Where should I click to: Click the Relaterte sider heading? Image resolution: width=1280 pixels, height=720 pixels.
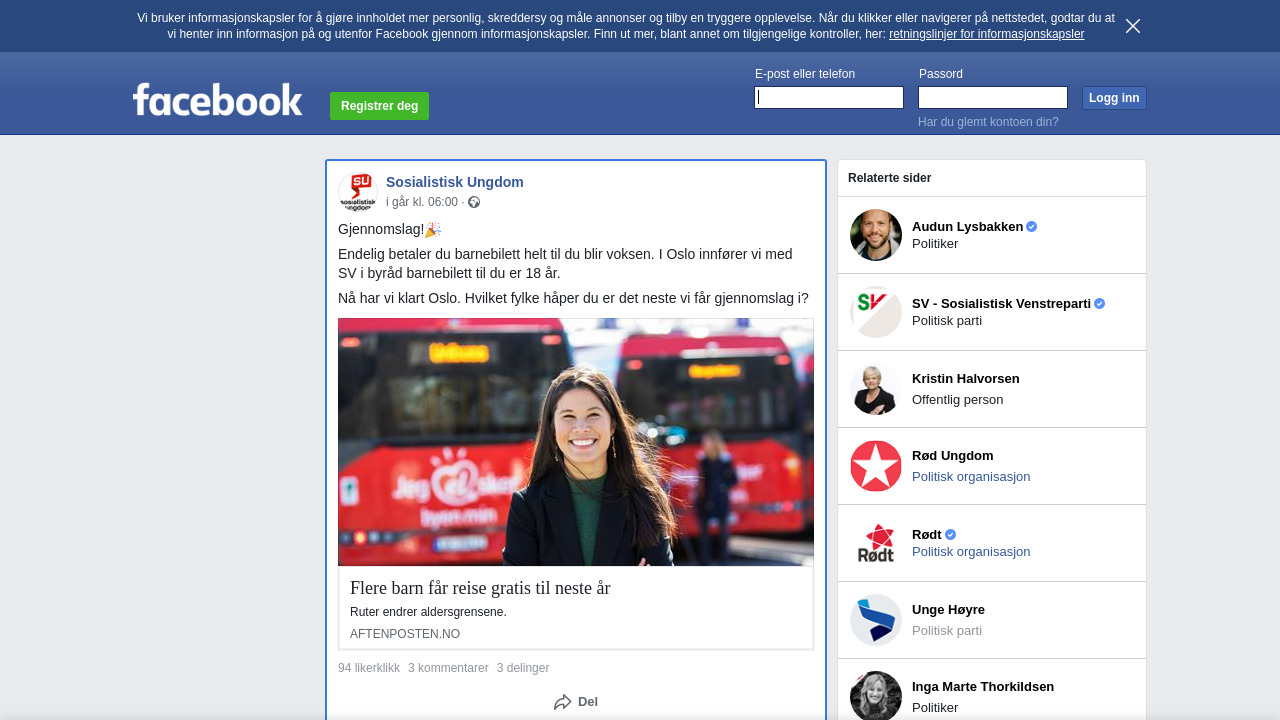[x=890, y=178]
